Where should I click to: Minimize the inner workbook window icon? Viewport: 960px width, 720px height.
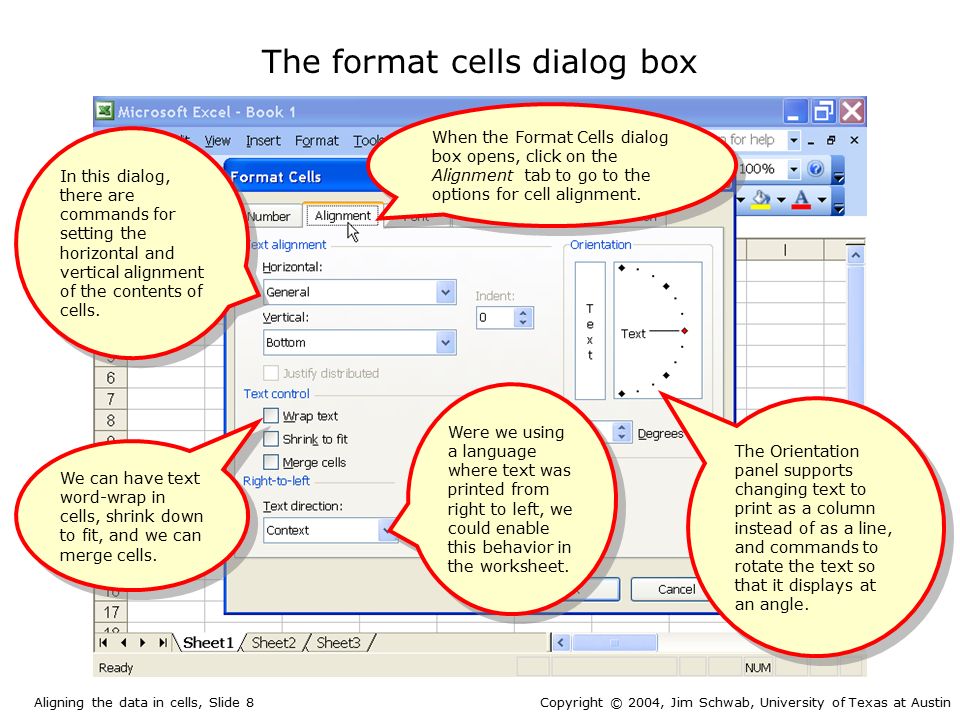[811, 141]
